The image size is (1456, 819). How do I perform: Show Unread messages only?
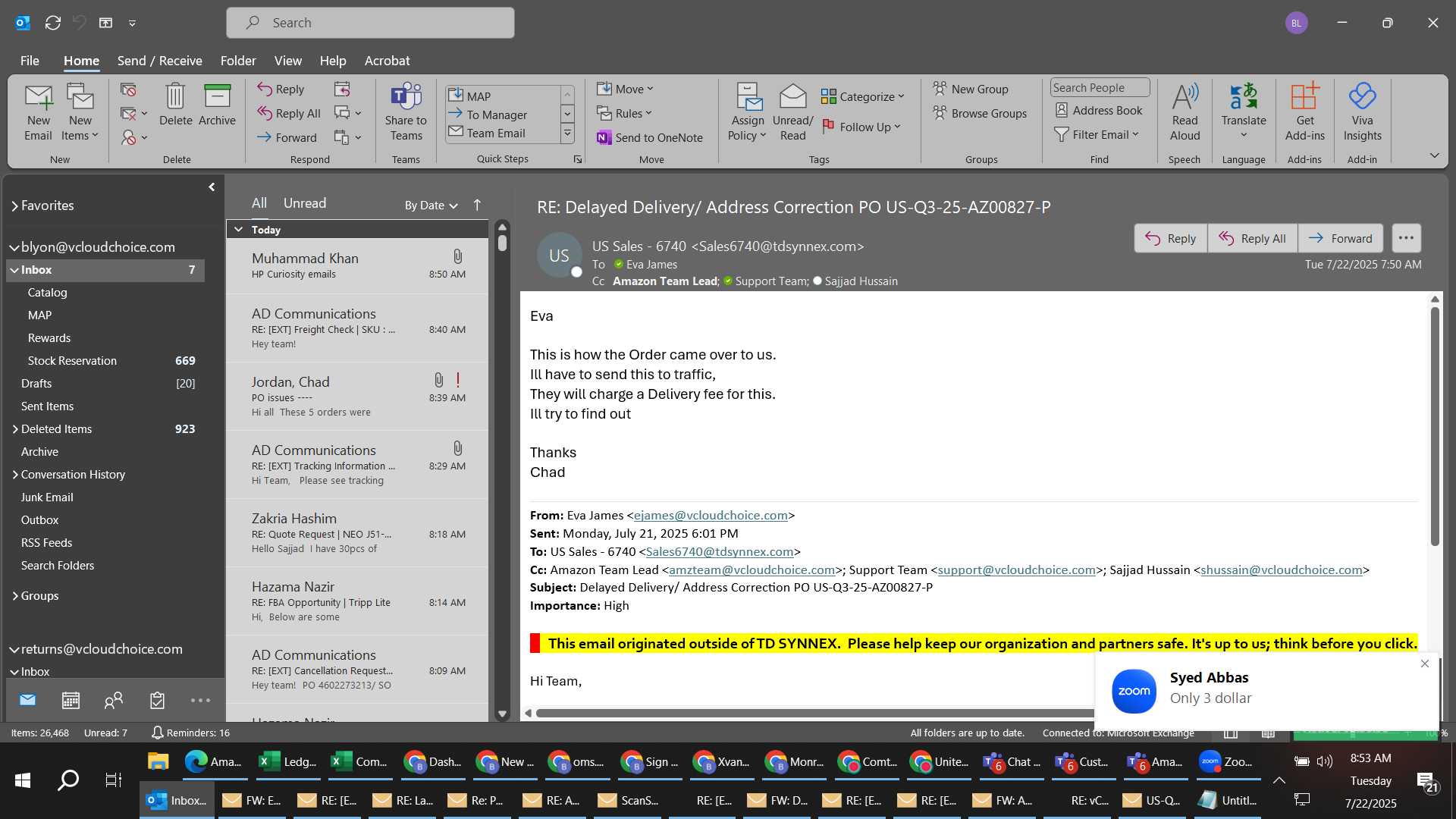(305, 203)
